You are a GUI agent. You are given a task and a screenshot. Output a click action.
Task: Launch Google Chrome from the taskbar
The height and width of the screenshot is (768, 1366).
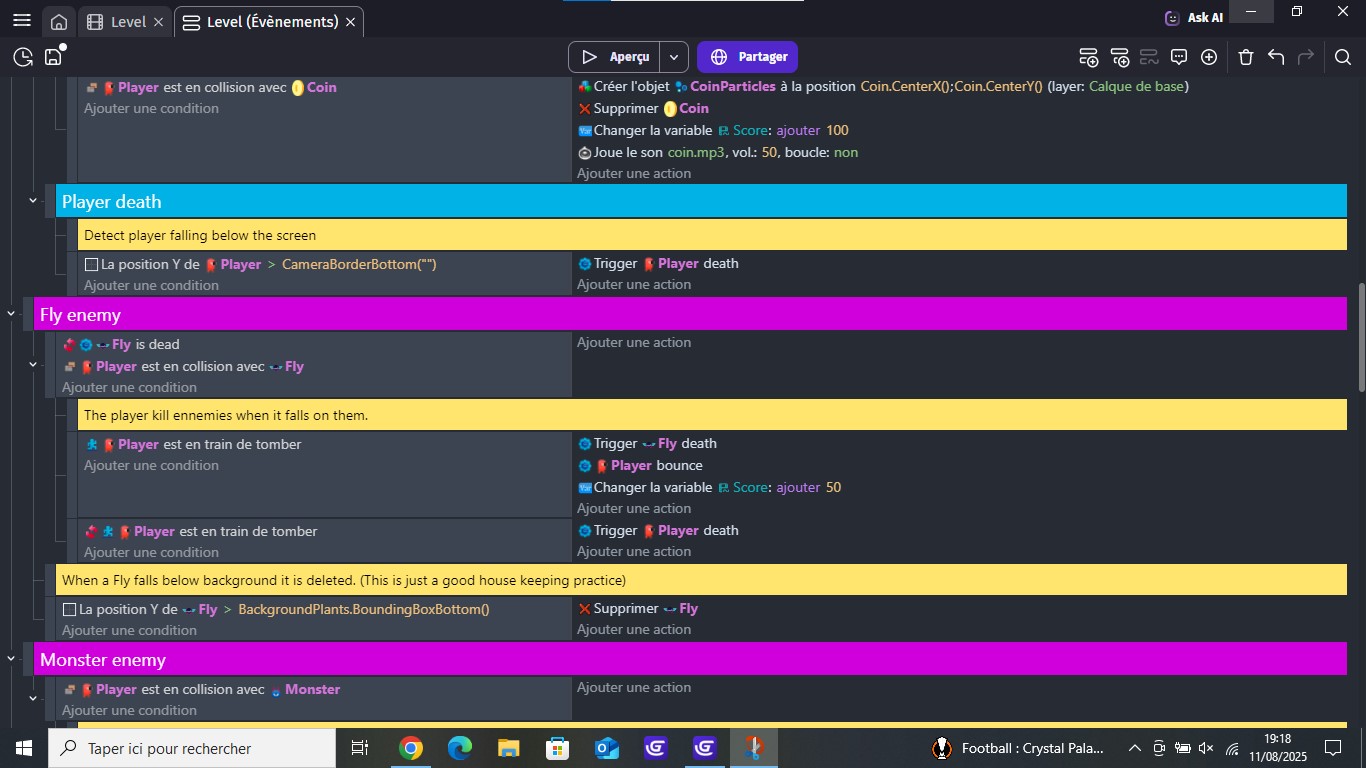click(410, 748)
